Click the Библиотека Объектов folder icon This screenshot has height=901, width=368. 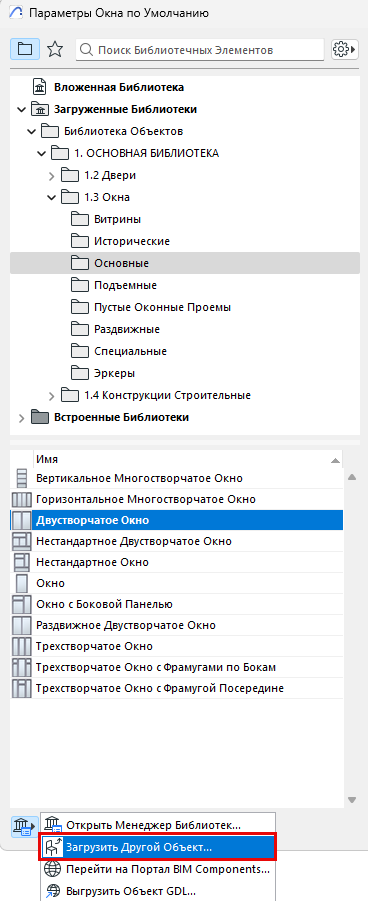[x=51, y=132]
